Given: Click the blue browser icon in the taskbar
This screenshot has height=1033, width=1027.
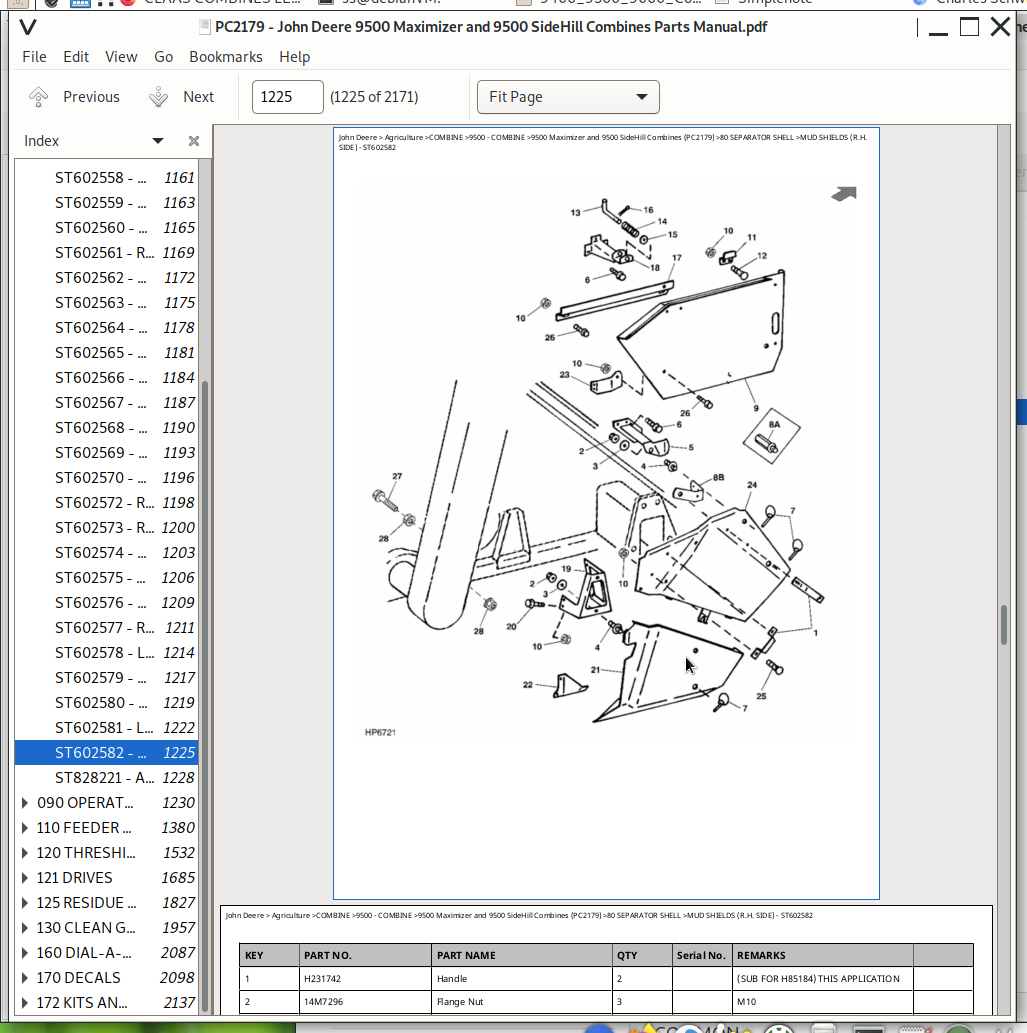Looking at the screenshot, I should [600, 1028].
